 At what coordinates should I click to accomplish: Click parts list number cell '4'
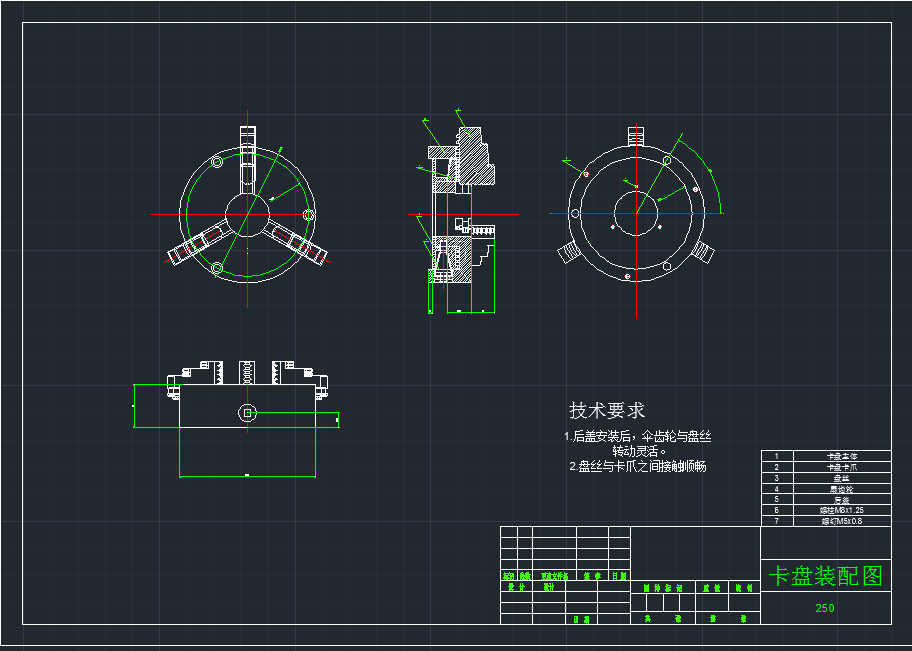[777, 489]
